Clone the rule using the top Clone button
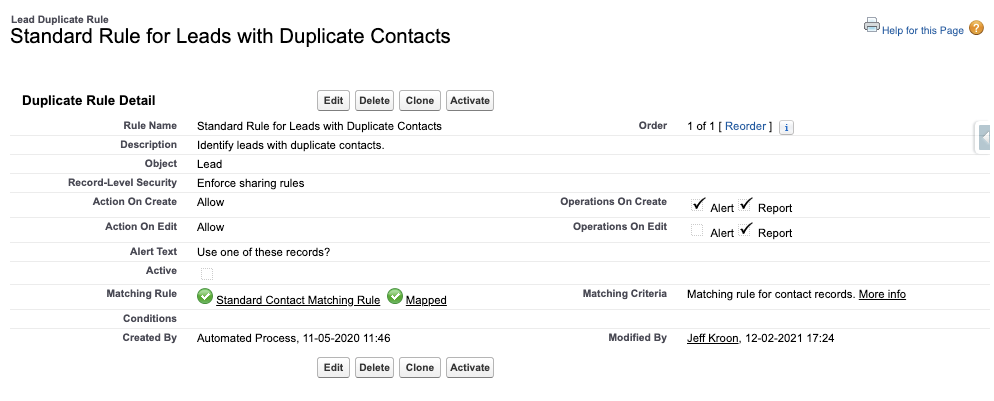The height and width of the screenshot is (401, 994). click(x=420, y=101)
